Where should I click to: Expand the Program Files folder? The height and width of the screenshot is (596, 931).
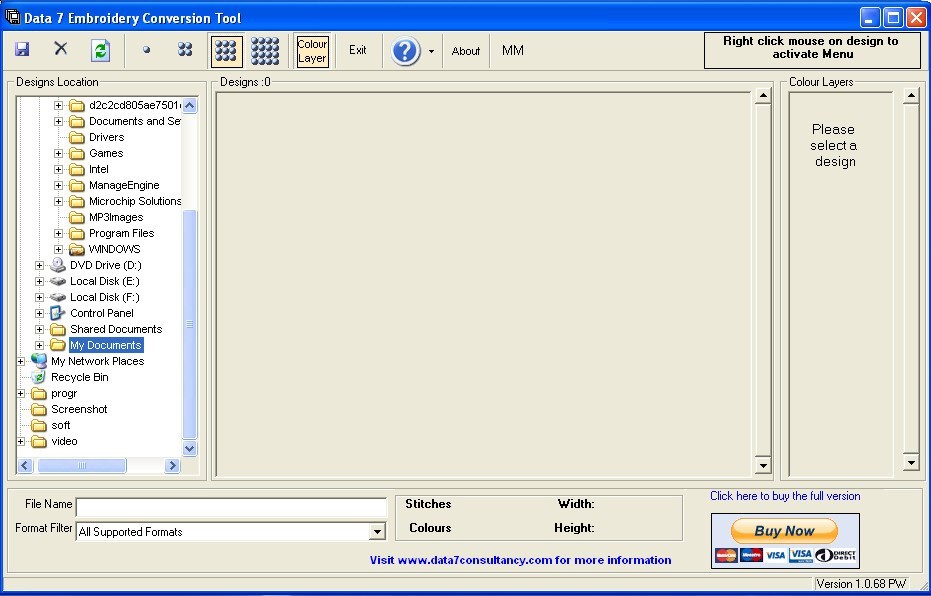pos(58,233)
